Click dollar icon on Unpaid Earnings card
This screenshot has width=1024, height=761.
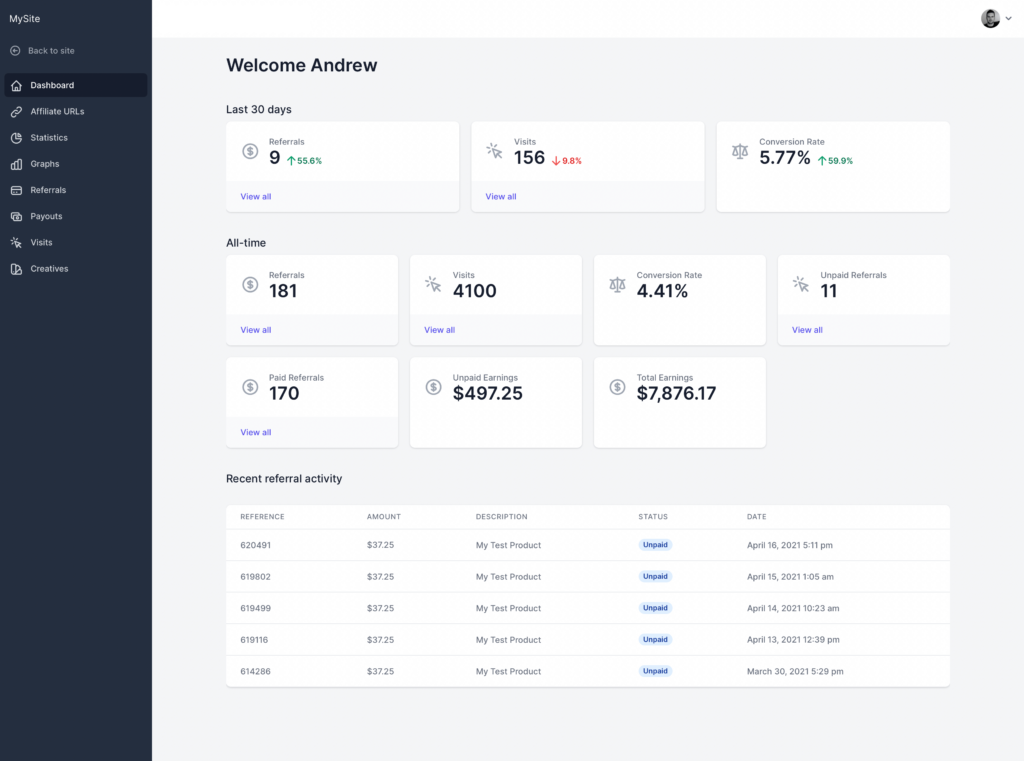(434, 387)
